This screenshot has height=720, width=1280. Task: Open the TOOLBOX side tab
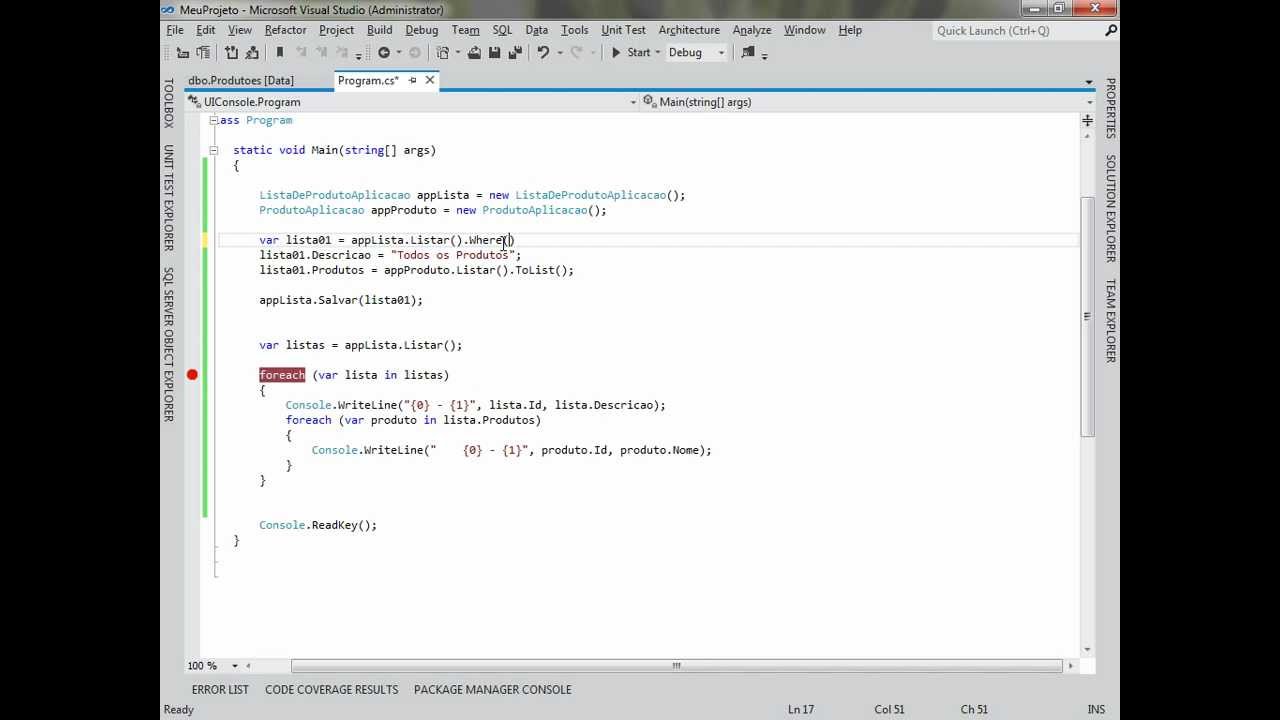point(168,103)
